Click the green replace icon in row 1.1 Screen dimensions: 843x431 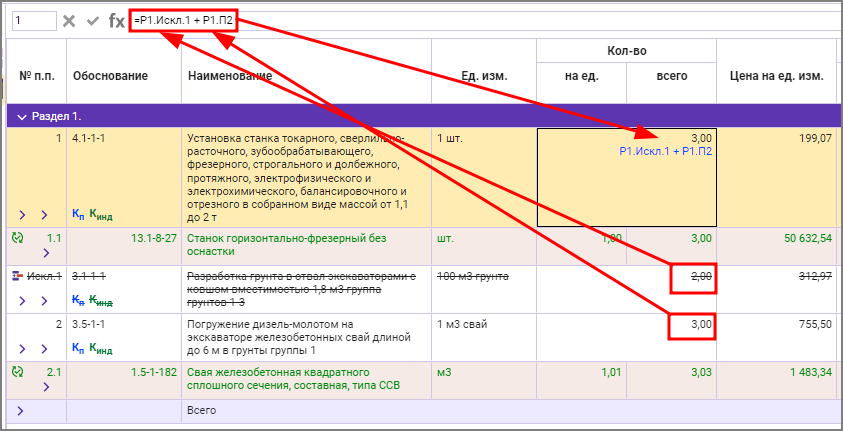(x=16, y=239)
